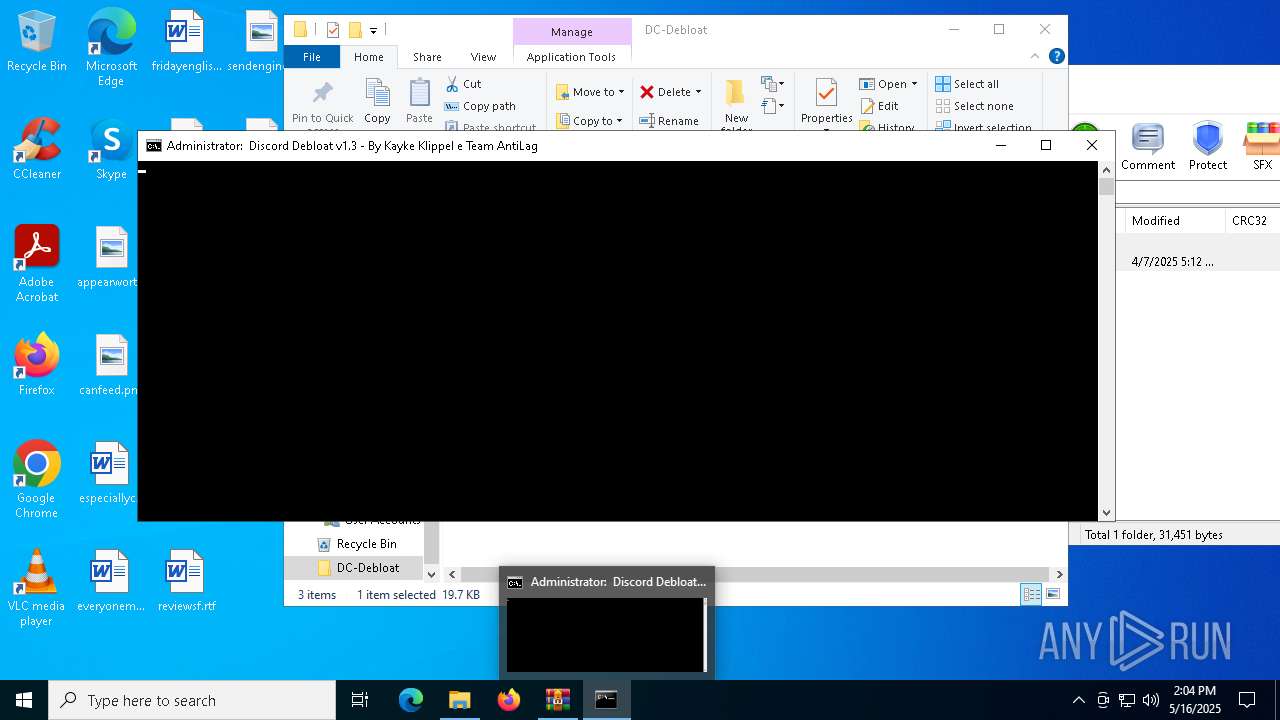The height and width of the screenshot is (720, 1280).
Task: Switch to the Home ribbon tab
Action: (368, 57)
